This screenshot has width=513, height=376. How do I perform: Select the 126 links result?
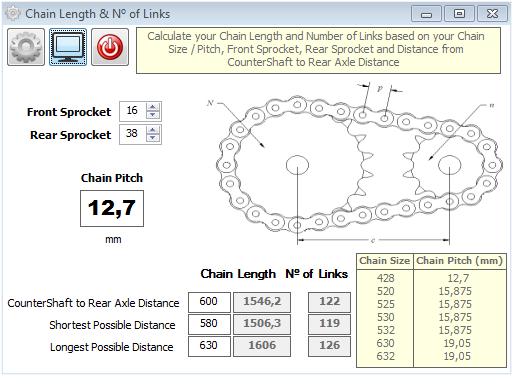point(329,346)
